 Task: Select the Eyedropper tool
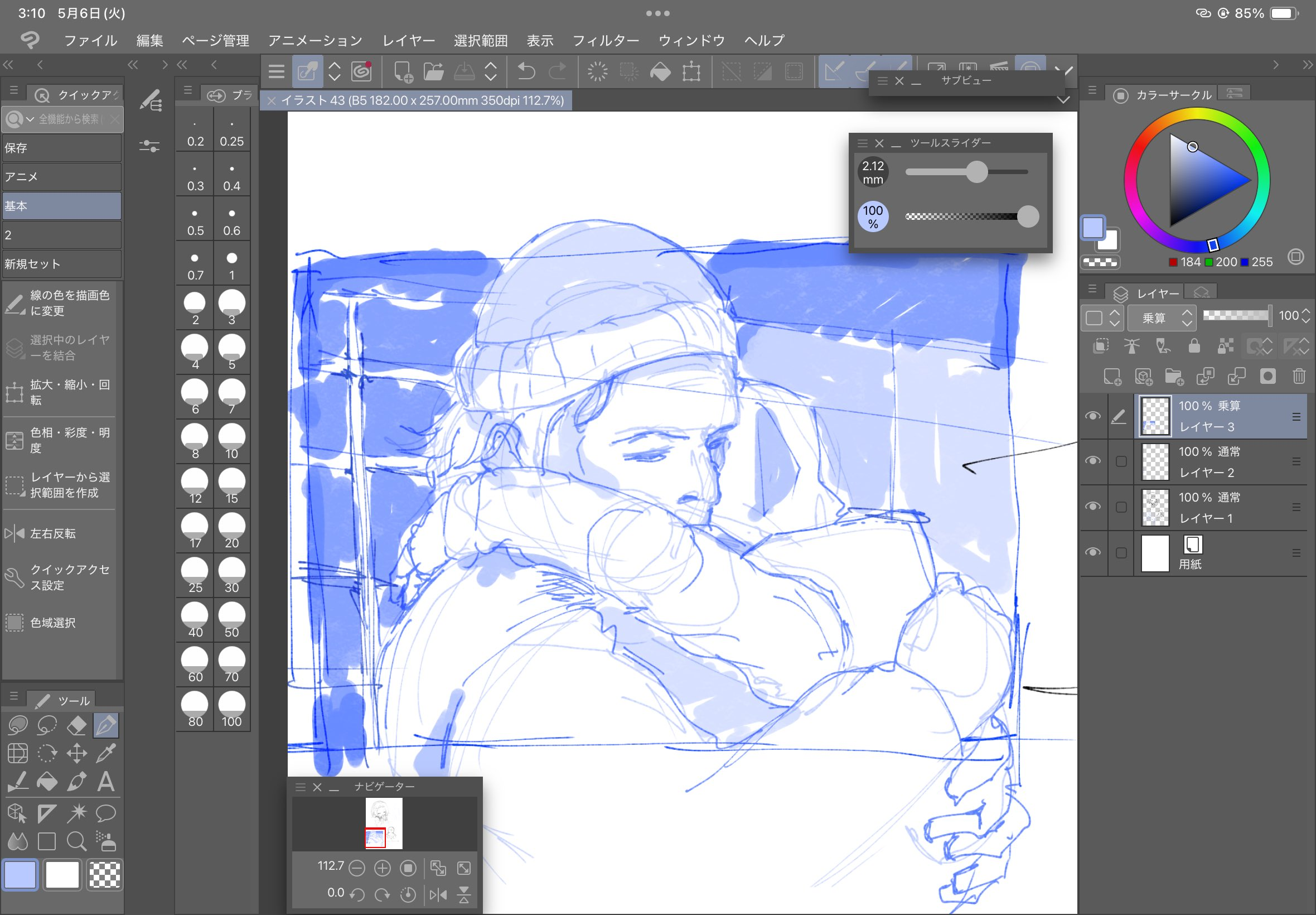[x=105, y=753]
